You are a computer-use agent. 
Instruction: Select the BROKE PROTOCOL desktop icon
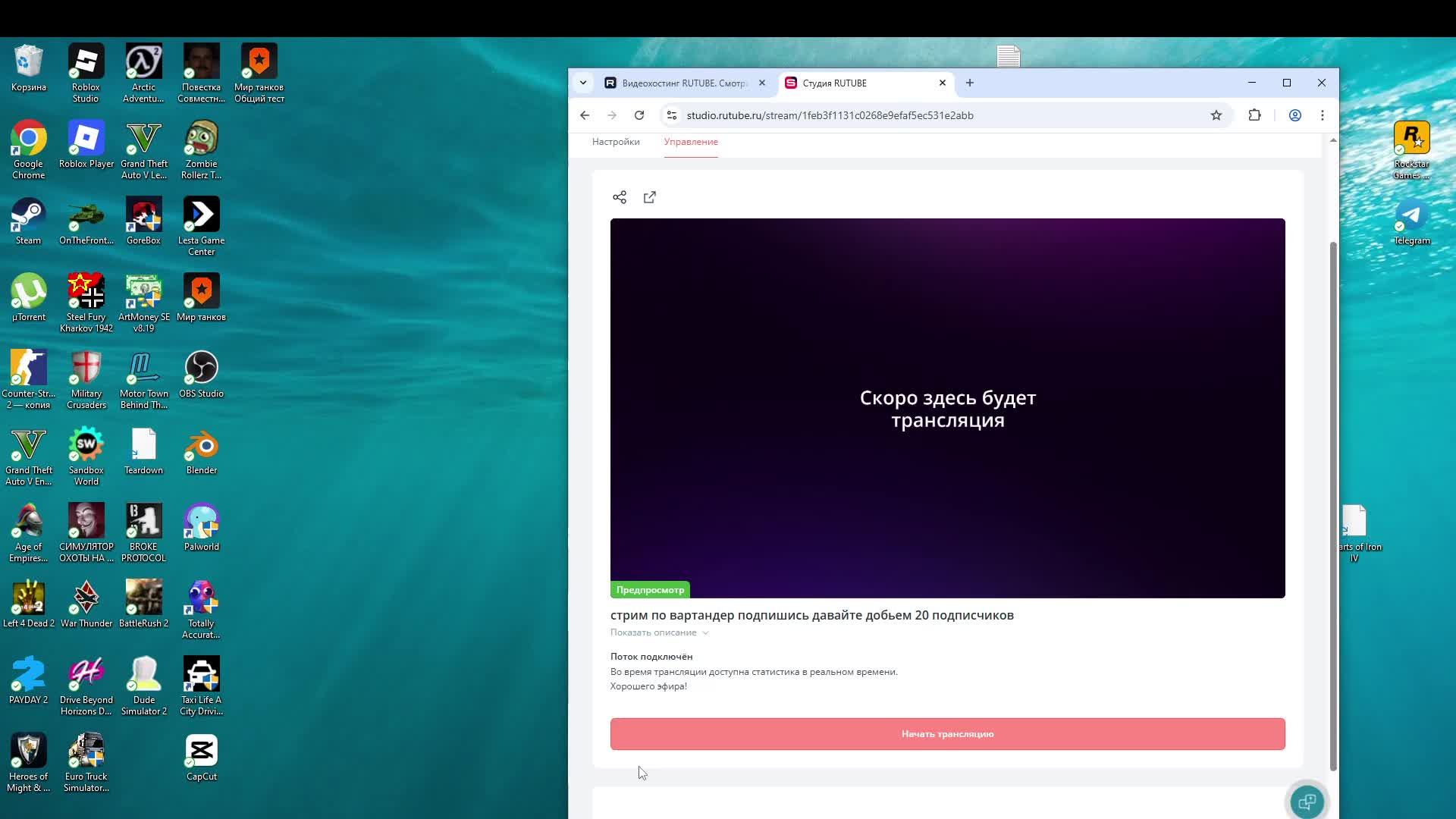pos(143,532)
